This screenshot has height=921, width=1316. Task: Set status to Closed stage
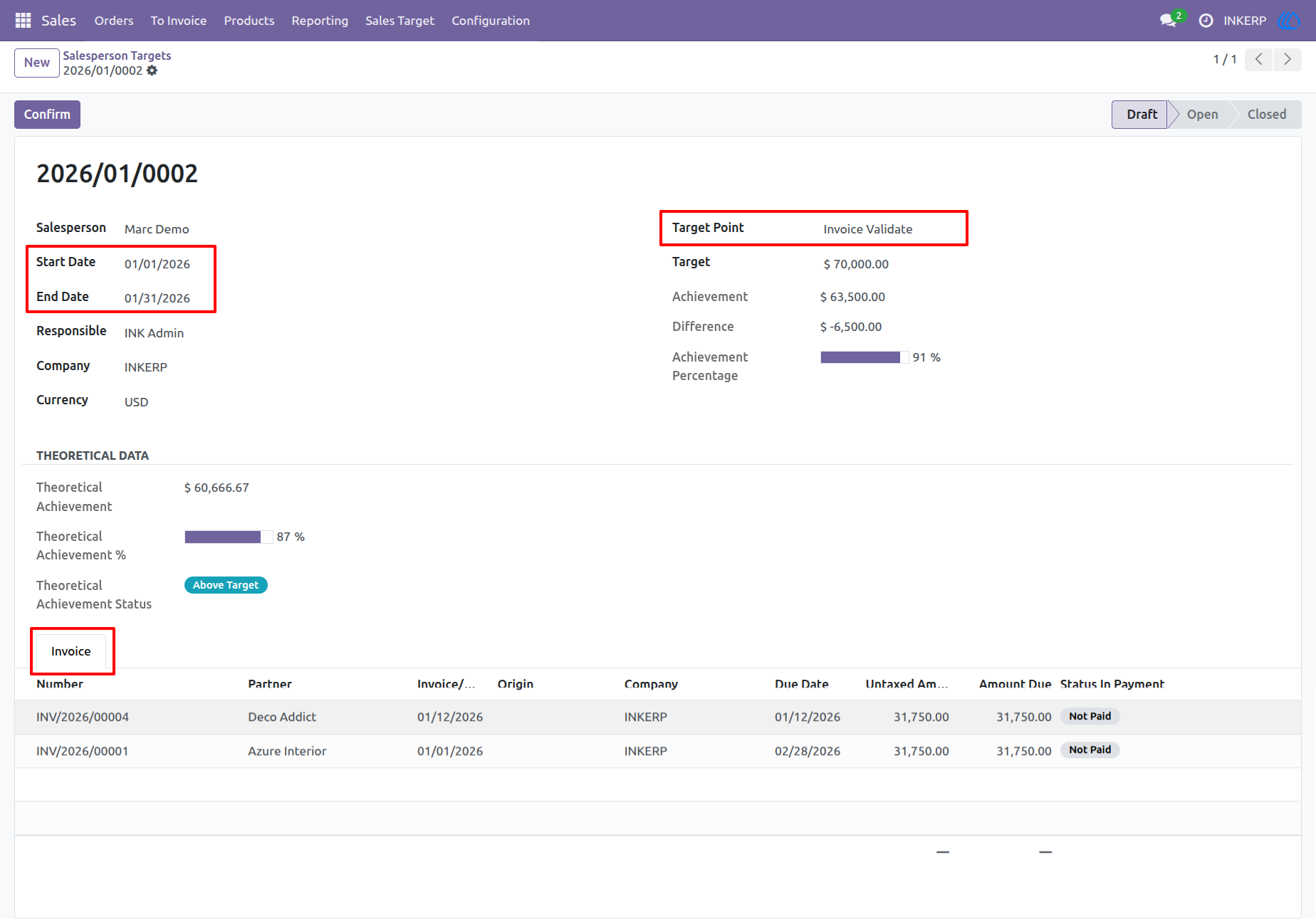(1267, 115)
